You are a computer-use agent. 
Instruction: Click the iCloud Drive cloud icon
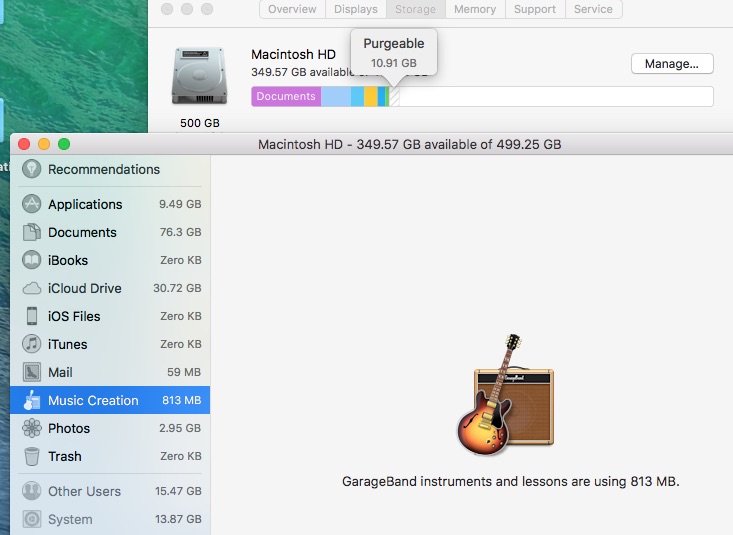click(x=31, y=288)
